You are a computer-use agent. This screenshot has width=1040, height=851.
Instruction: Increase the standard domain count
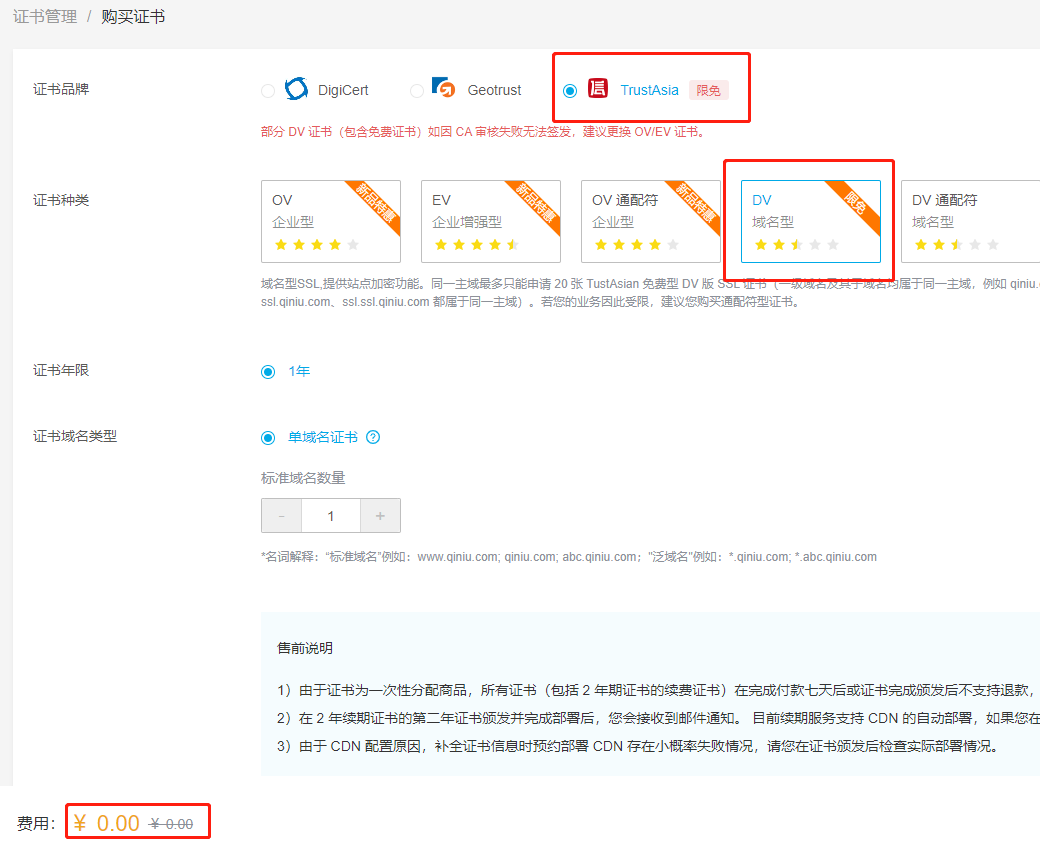(x=380, y=515)
